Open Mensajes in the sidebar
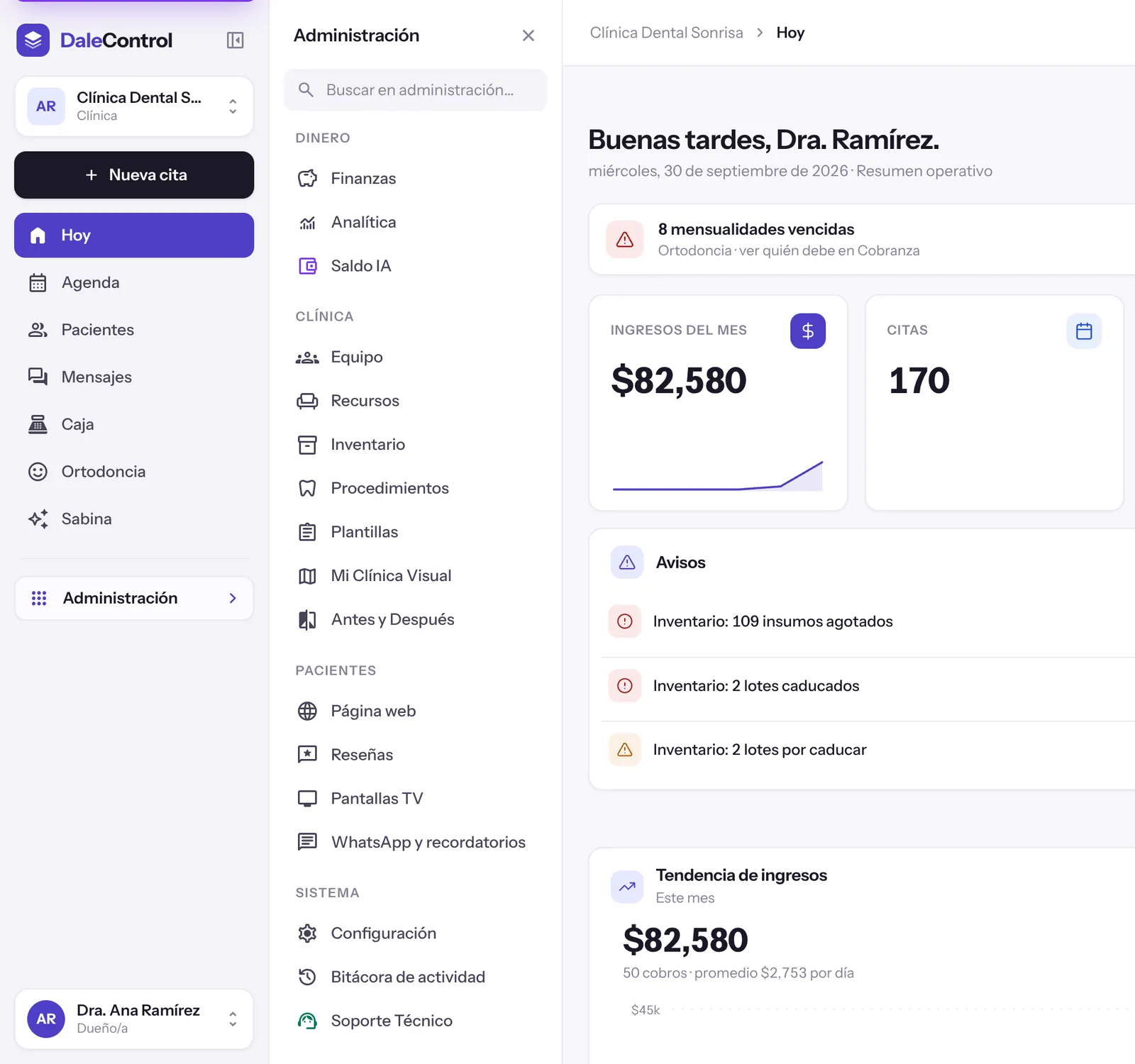 [x=134, y=377]
